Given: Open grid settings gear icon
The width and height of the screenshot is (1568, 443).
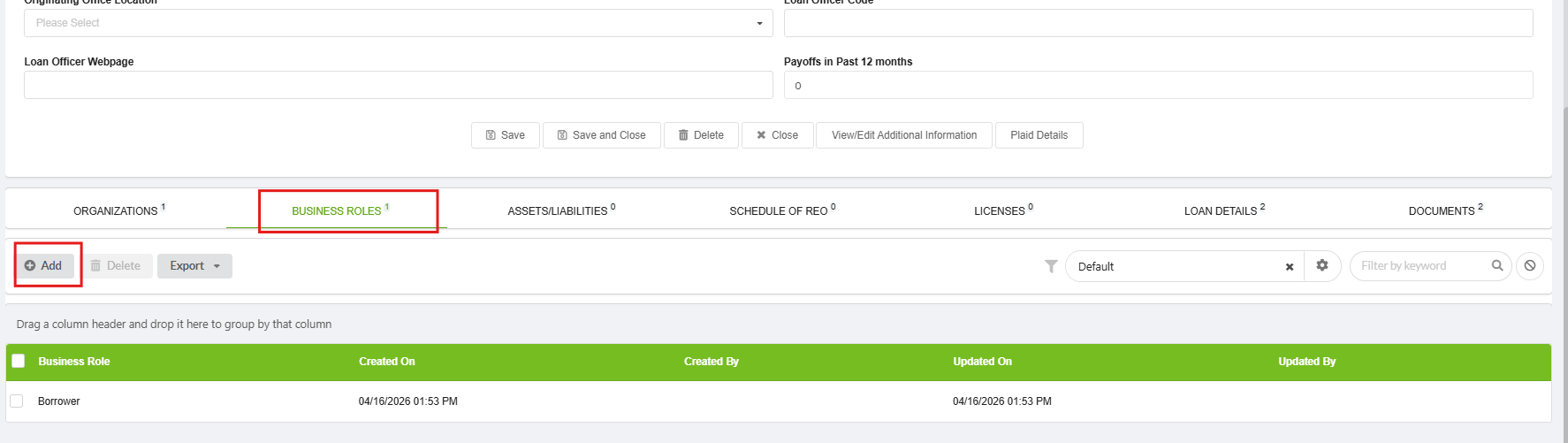Looking at the screenshot, I should click(1322, 265).
